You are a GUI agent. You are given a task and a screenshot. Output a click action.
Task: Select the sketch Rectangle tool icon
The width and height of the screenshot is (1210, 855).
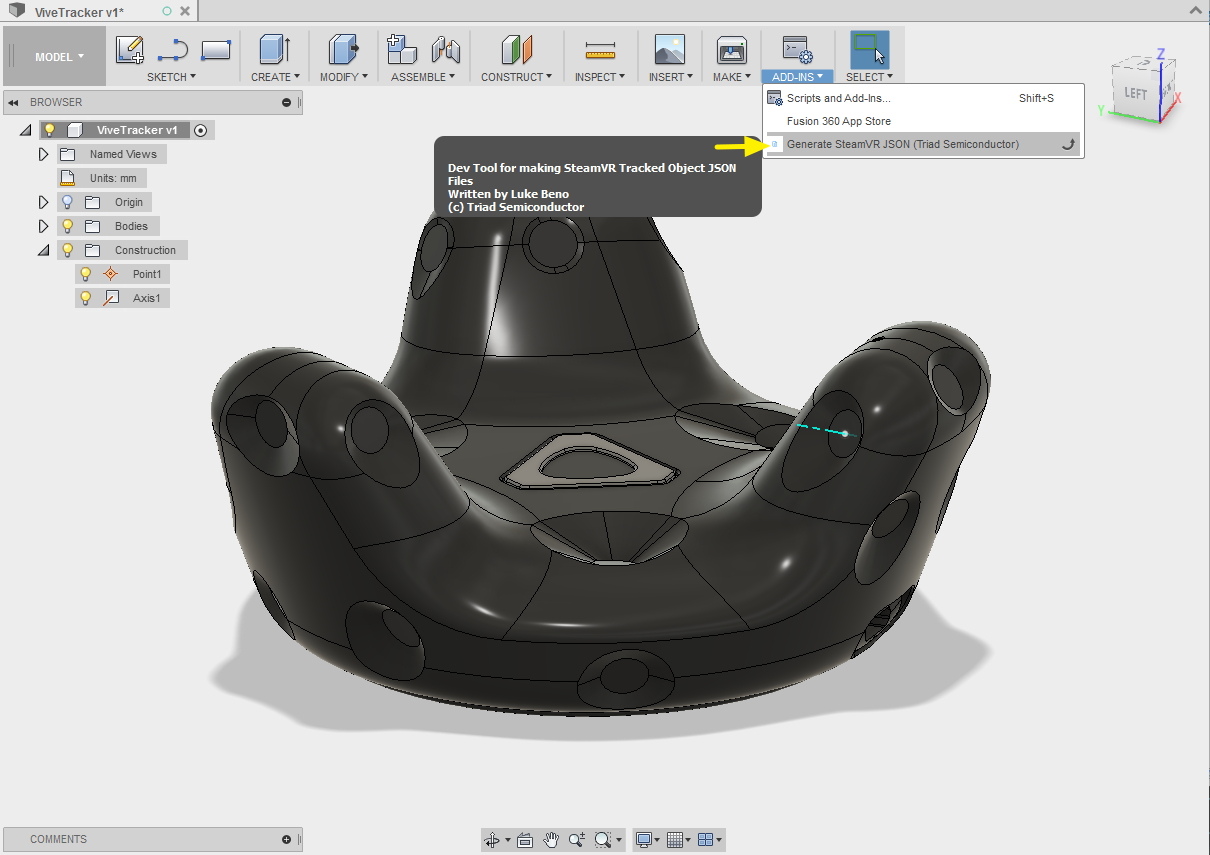216,50
